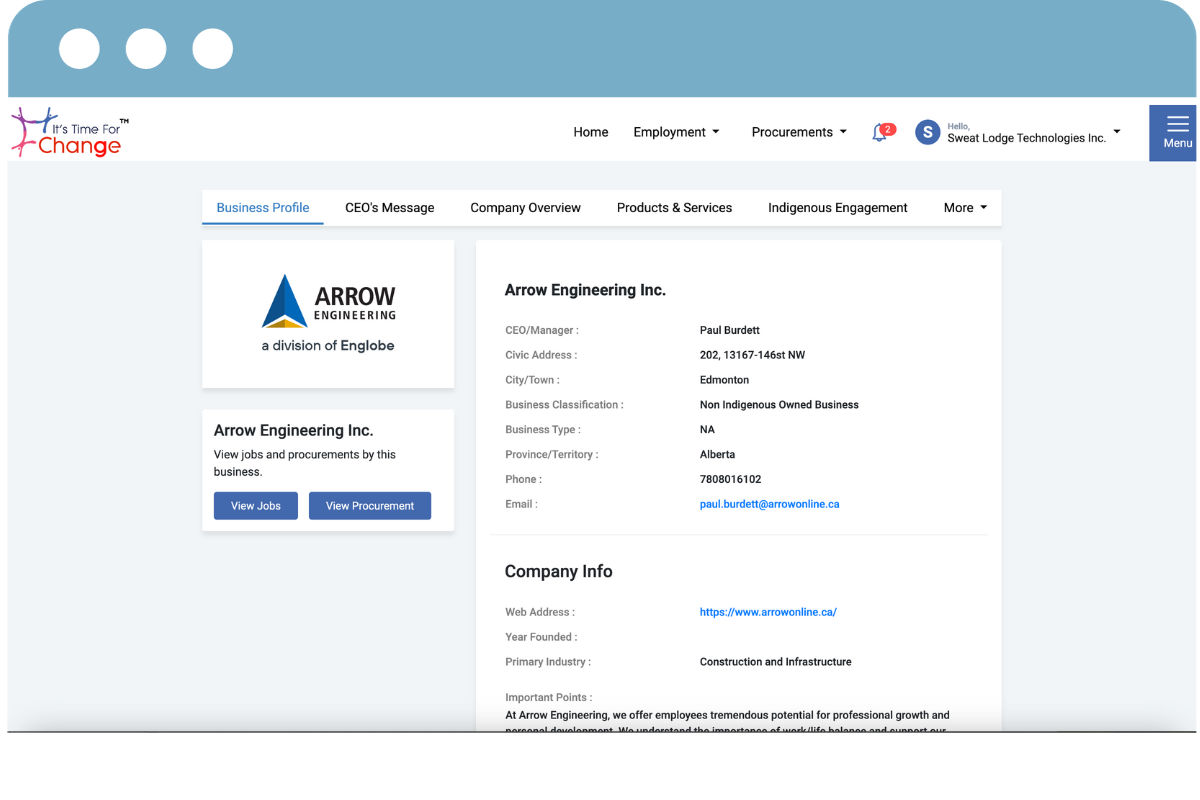The width and height of the screenshot is (1200, 800).
Task: Click the View Procurement button
Action: click(370, 506)
